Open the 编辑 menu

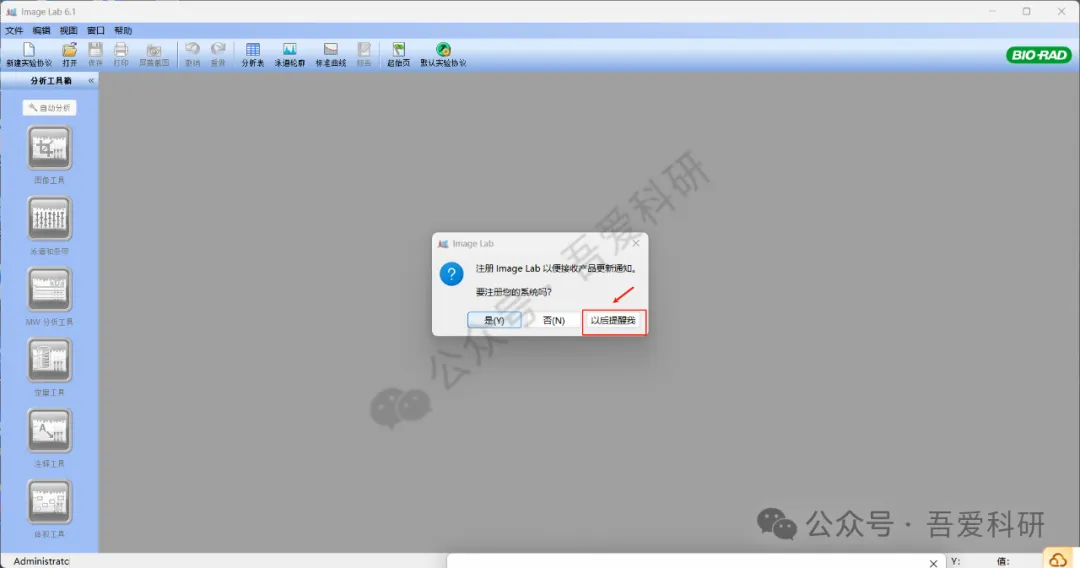click(41, 30)
